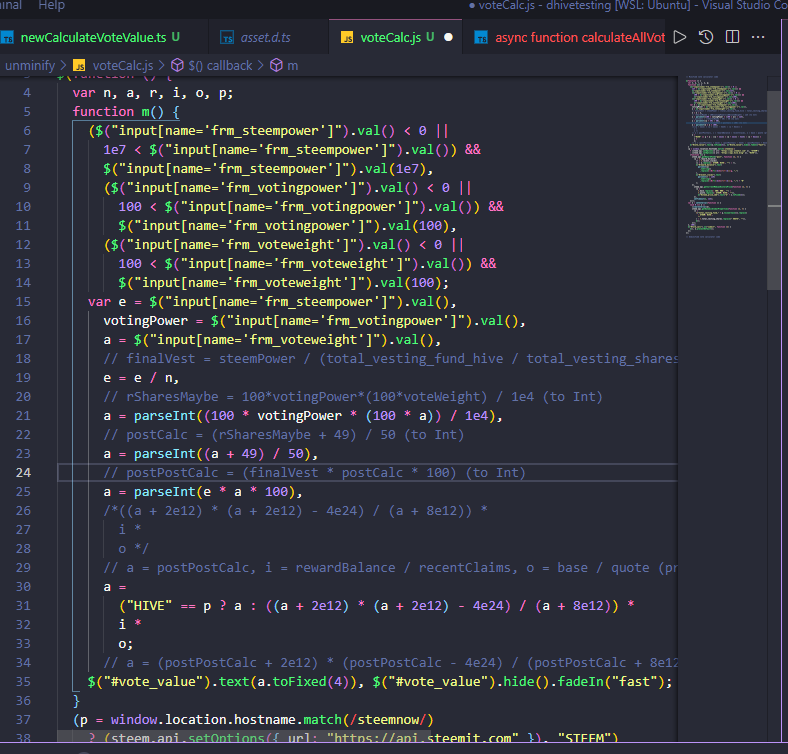Switch to the asset.d.ts tab
Image resolution: width=788 pixels, height=754 pixels.
265,38
